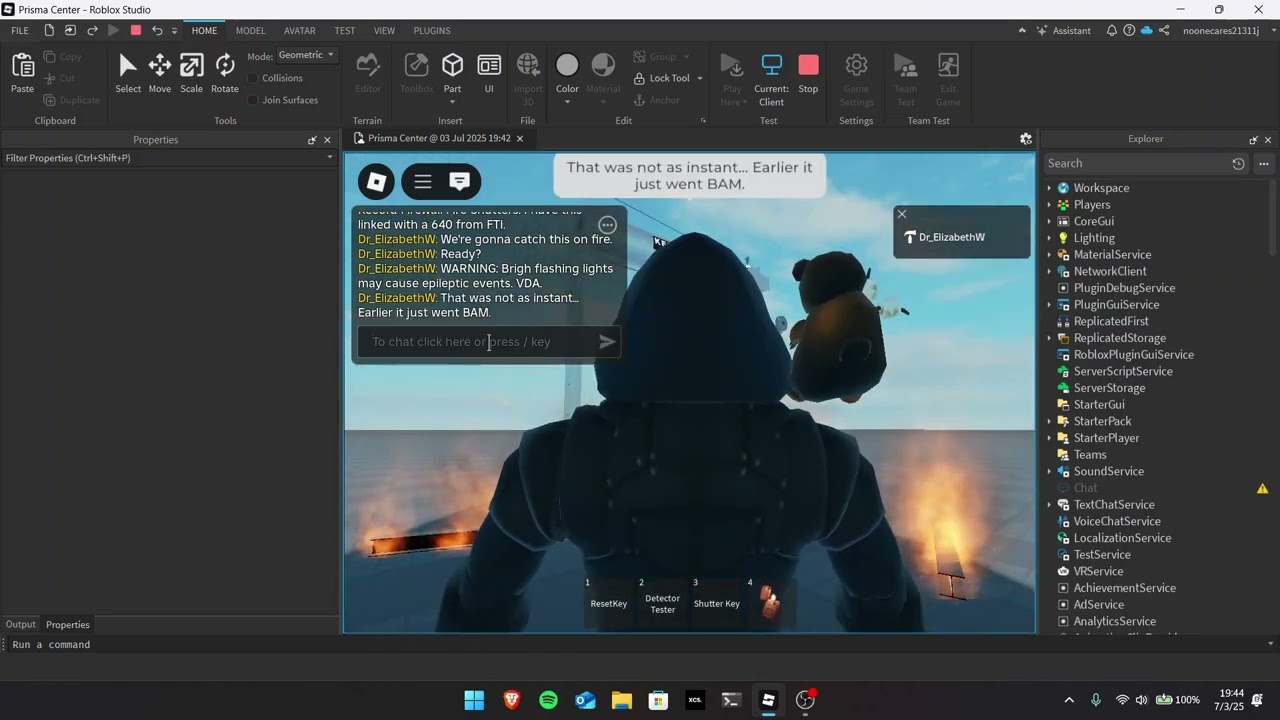Image resolution: width=1280 pixels, height=720 pixels.
Task: Toggle the in-game chat window icon
Action: [460, 181]
